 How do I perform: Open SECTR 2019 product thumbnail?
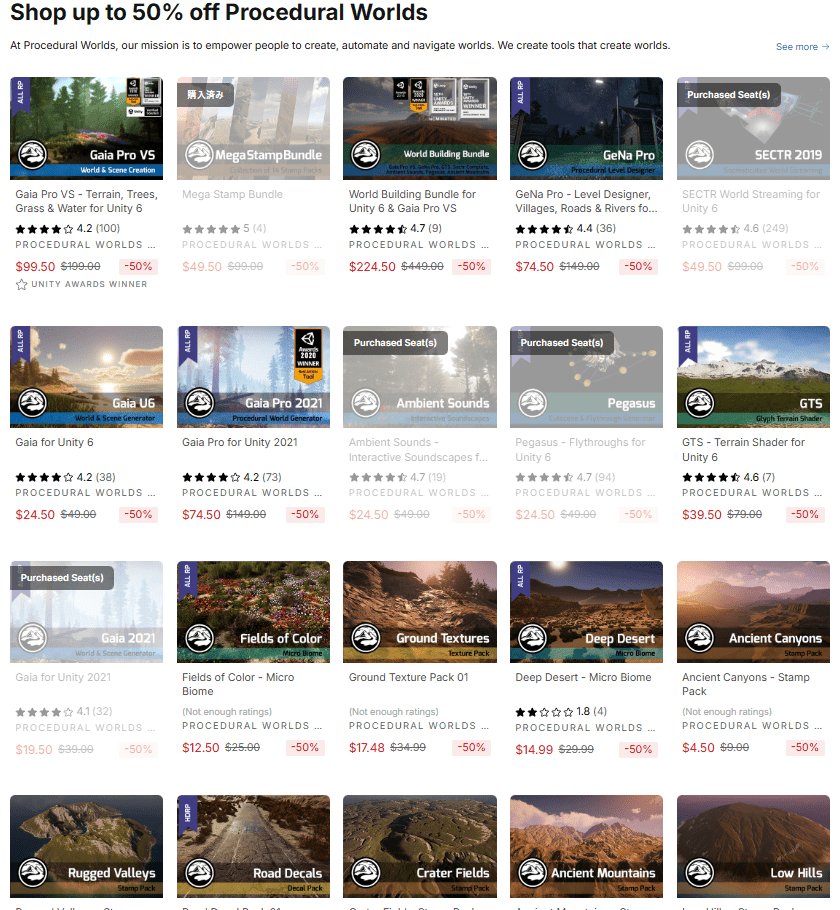(753, 128)
